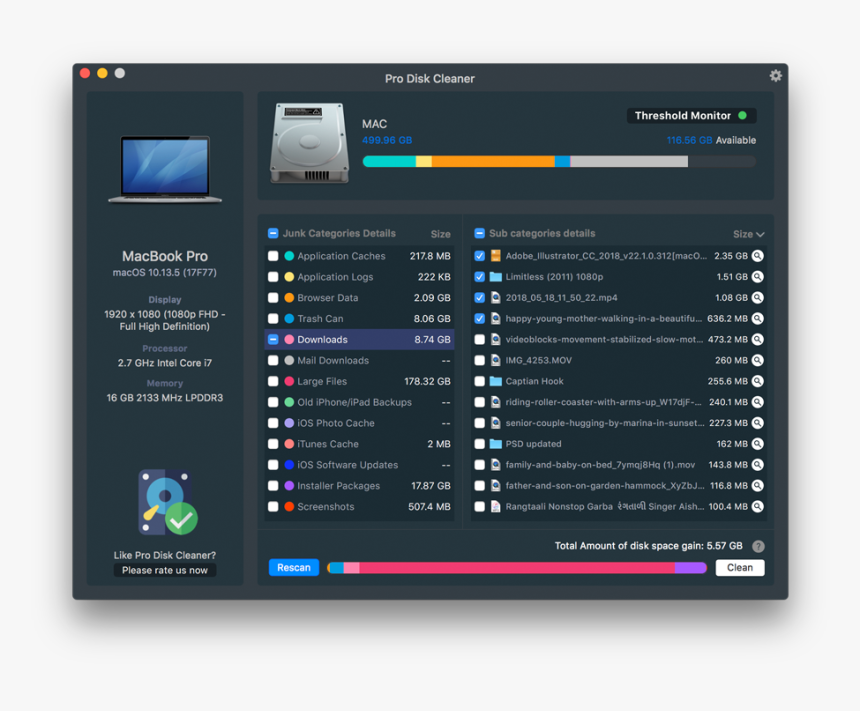Select the Mail Downloads category row

[x=359, y=360]
